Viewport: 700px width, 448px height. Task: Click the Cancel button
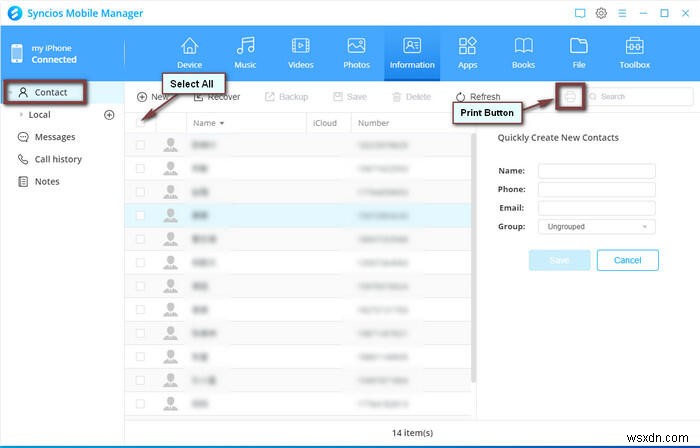click(627, 260)
